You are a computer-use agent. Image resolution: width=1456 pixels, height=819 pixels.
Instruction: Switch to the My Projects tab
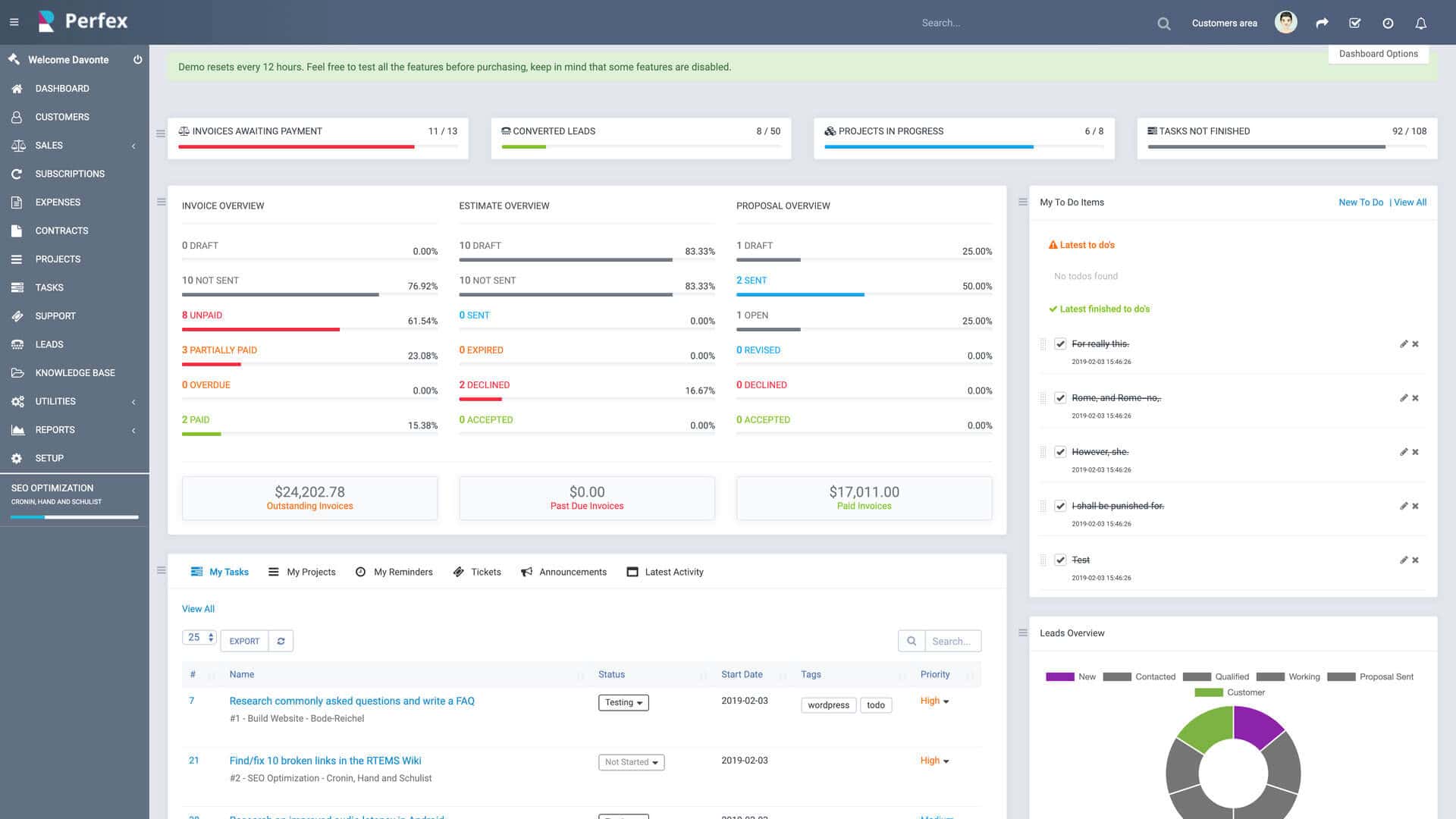pos(302,572)
